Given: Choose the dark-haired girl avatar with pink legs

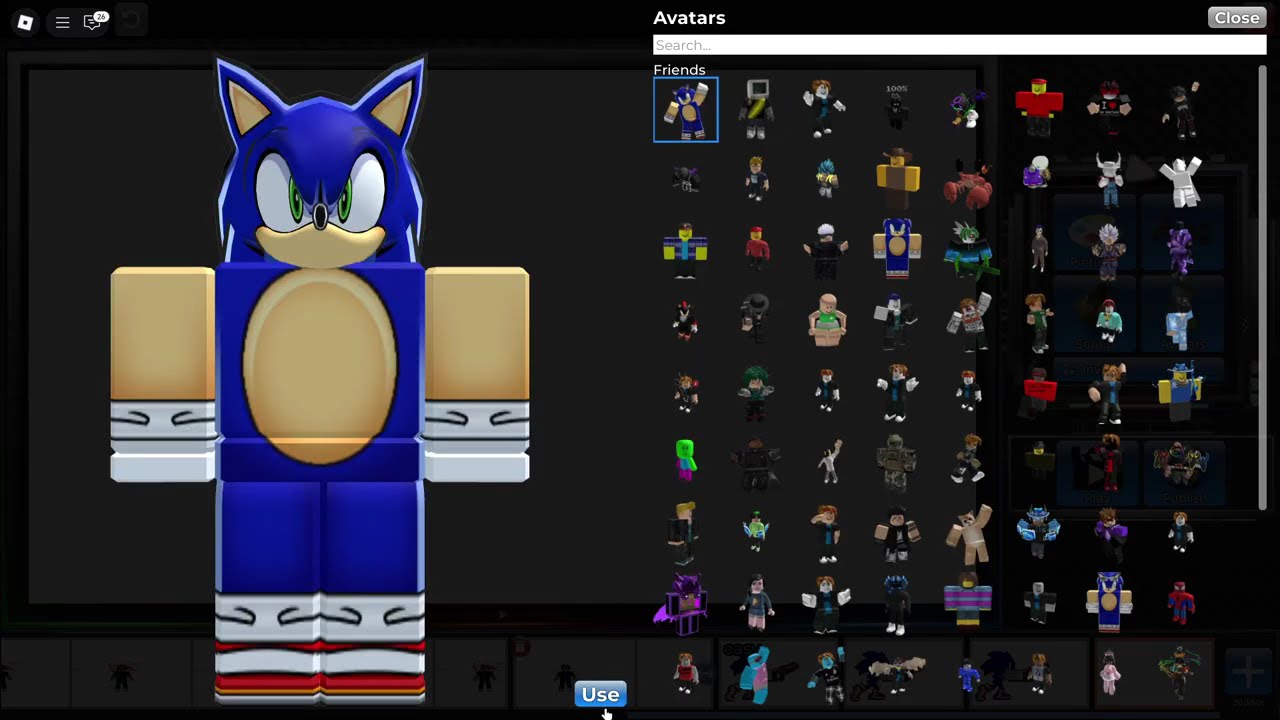Looking at the screenshot, I should click(756, 603).
